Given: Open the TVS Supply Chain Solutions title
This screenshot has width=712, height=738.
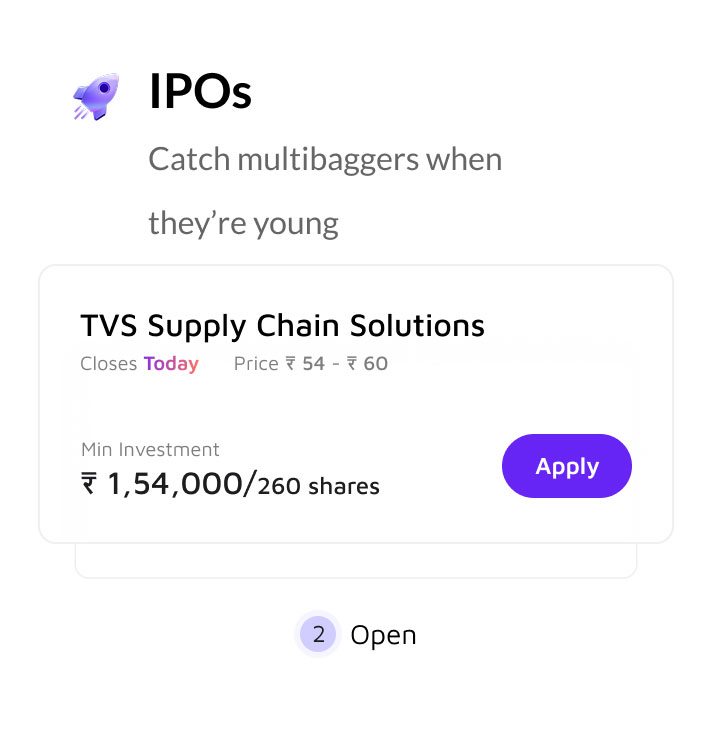Looking at the screenshot, I should (282, 325).
